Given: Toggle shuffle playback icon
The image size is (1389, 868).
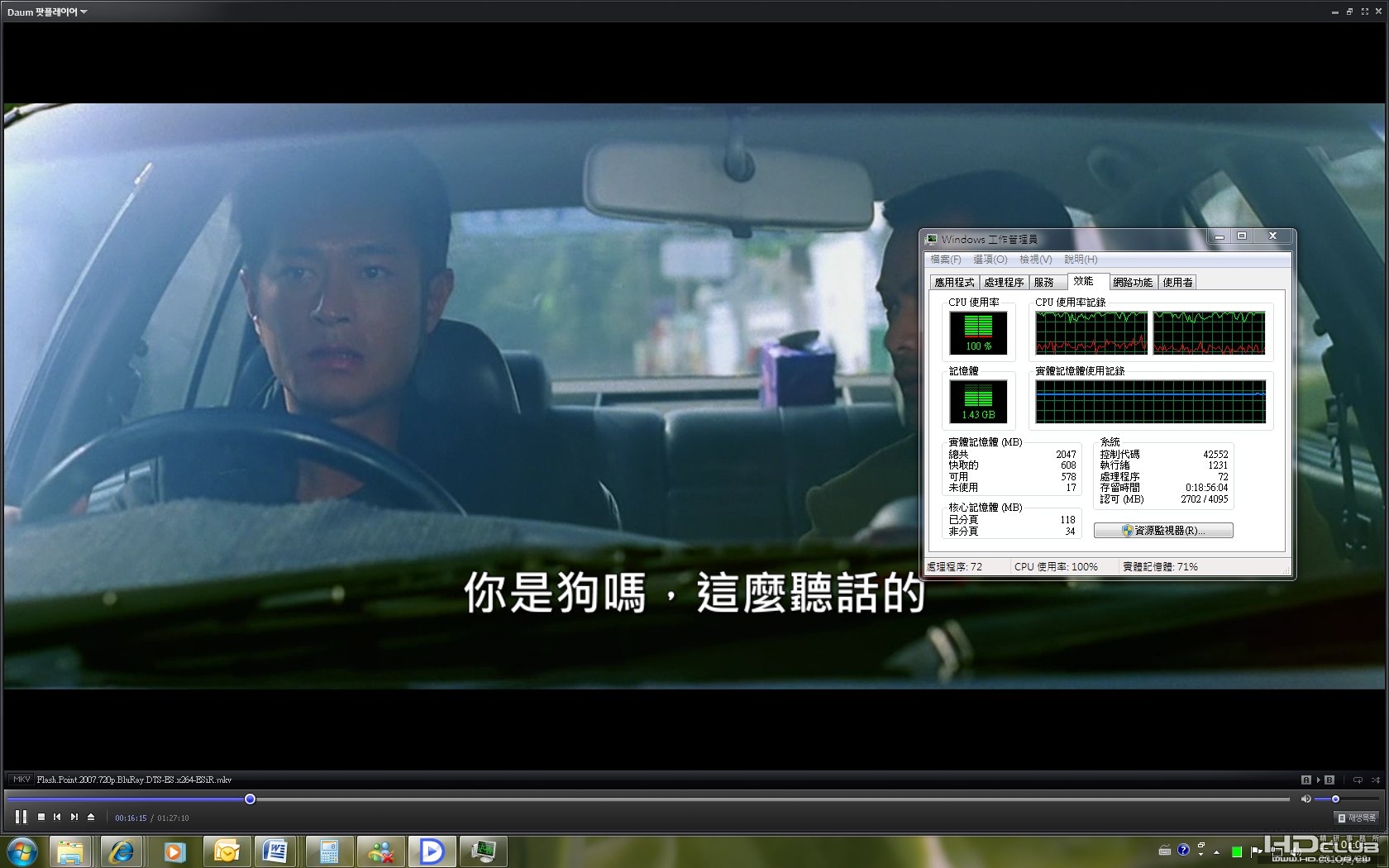Looking at the screenshot, I should 1376,780.
